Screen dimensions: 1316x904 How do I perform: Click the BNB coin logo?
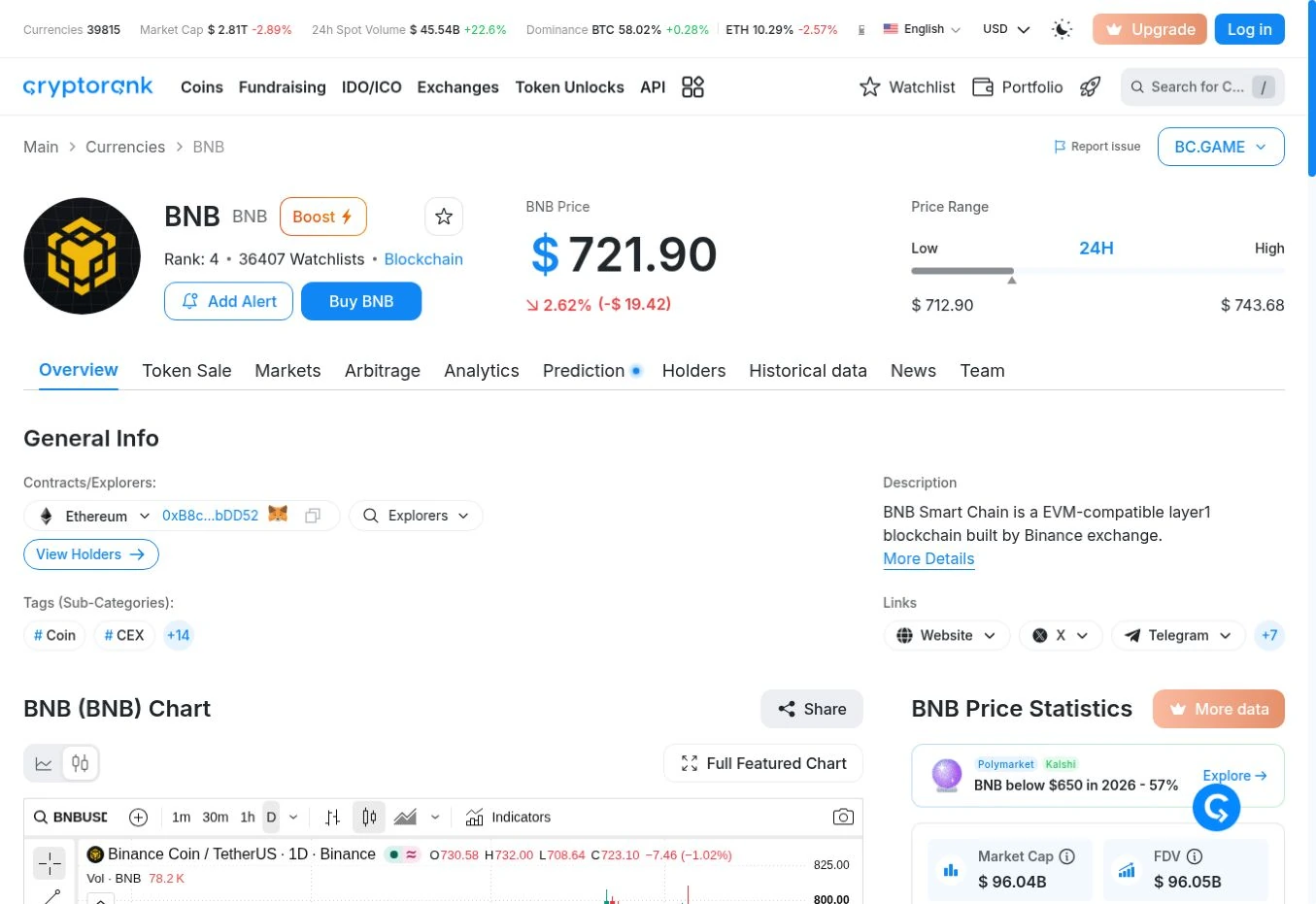(83, 256)
